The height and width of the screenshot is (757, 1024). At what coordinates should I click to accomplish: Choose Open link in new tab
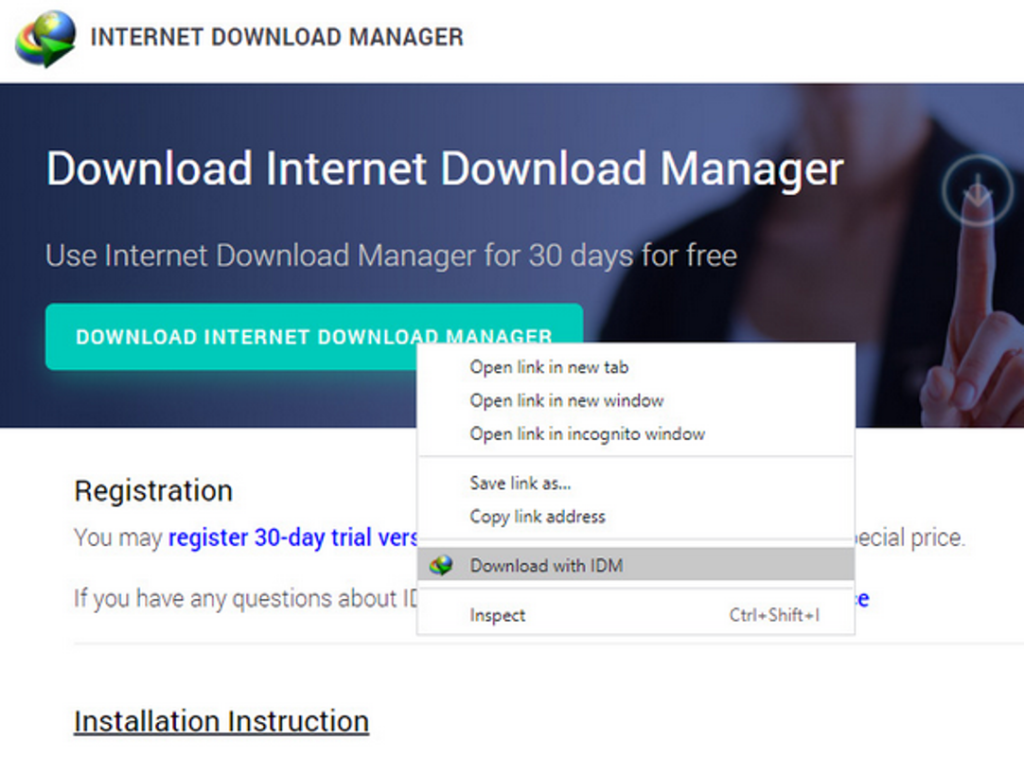(549, 367)
